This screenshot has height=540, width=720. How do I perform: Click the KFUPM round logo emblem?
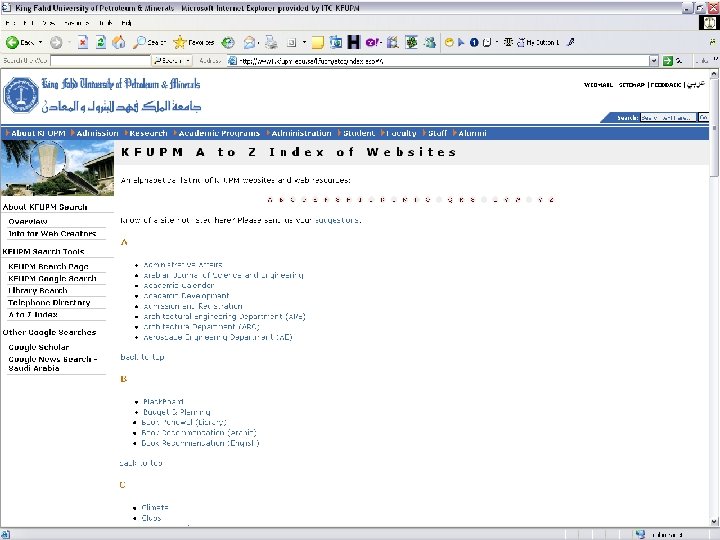pos(21,95)
